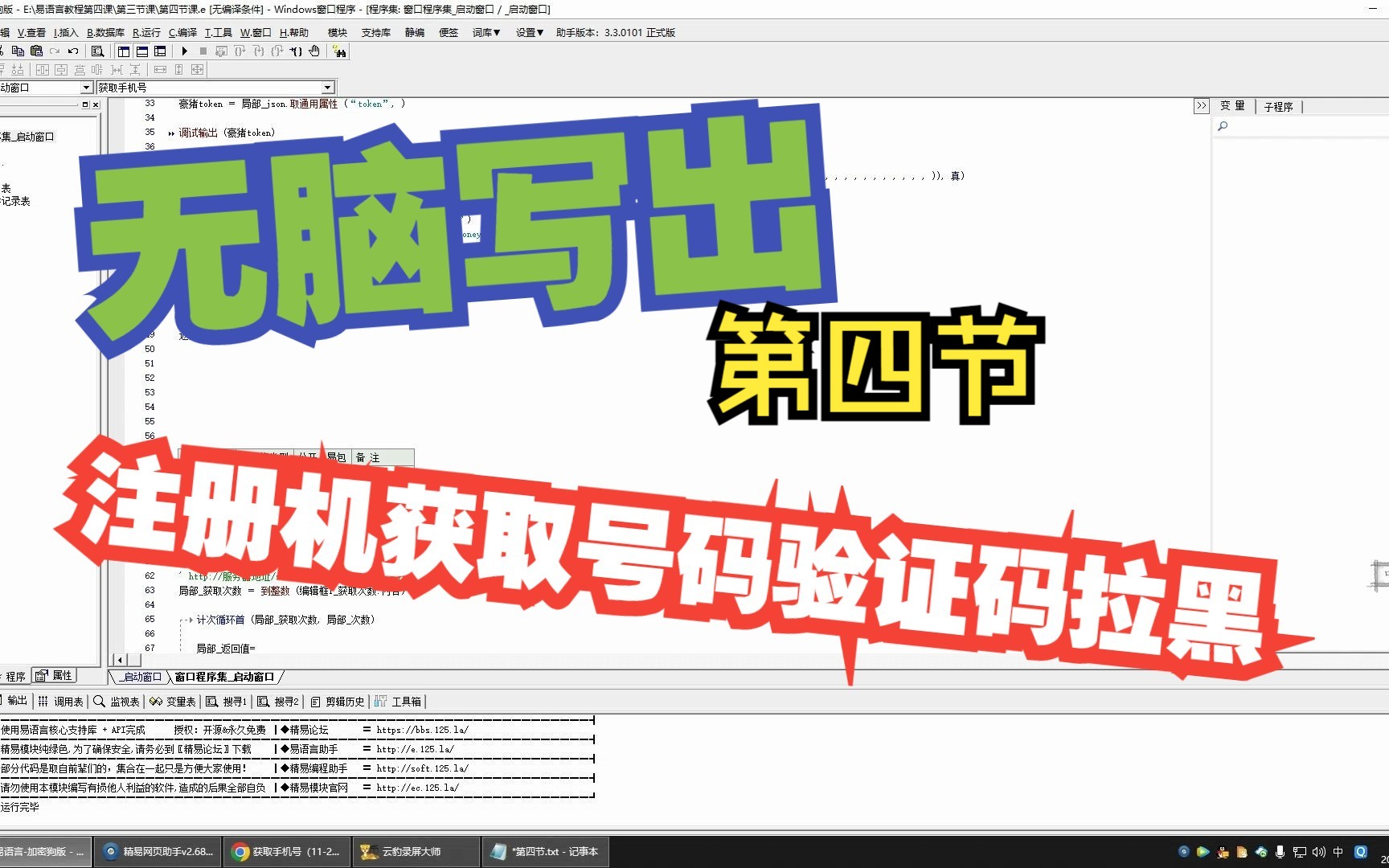Open the 调用表 tab

click(x=61, y=701)
